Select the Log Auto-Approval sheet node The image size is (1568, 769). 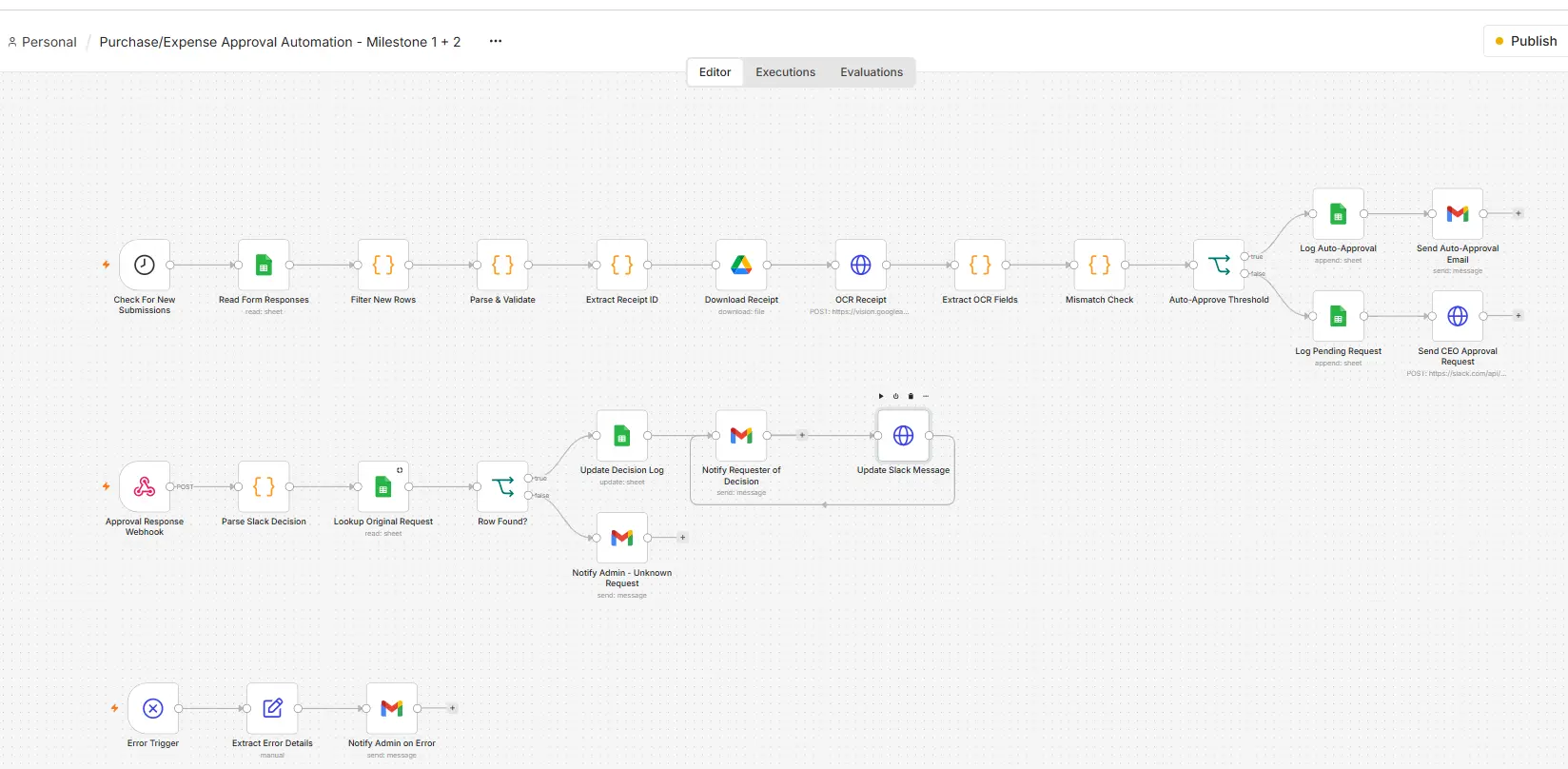(1339, 213)
